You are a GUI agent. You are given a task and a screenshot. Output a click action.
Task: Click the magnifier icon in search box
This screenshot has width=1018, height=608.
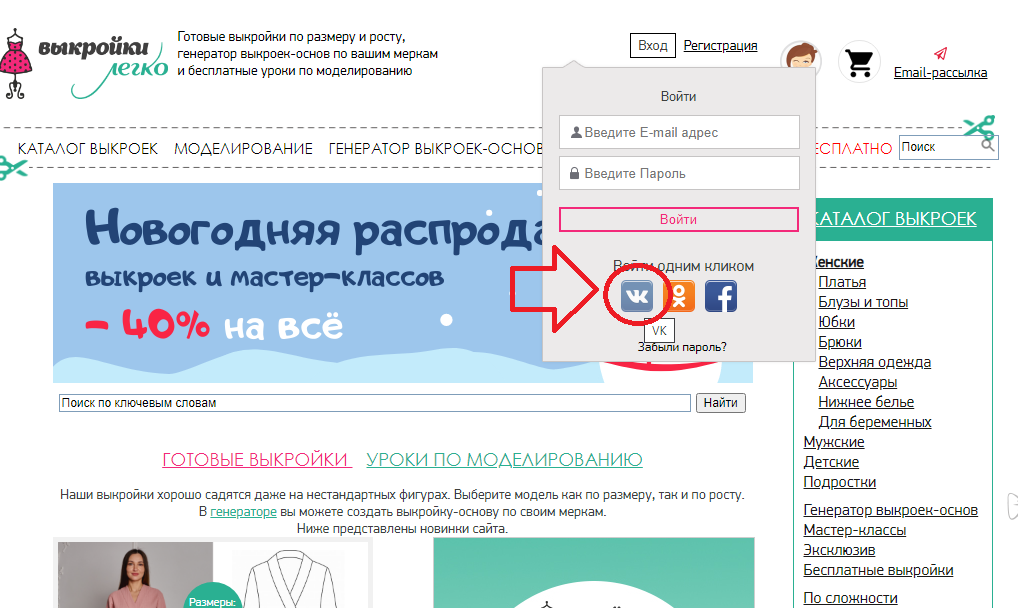pos(988,146)
